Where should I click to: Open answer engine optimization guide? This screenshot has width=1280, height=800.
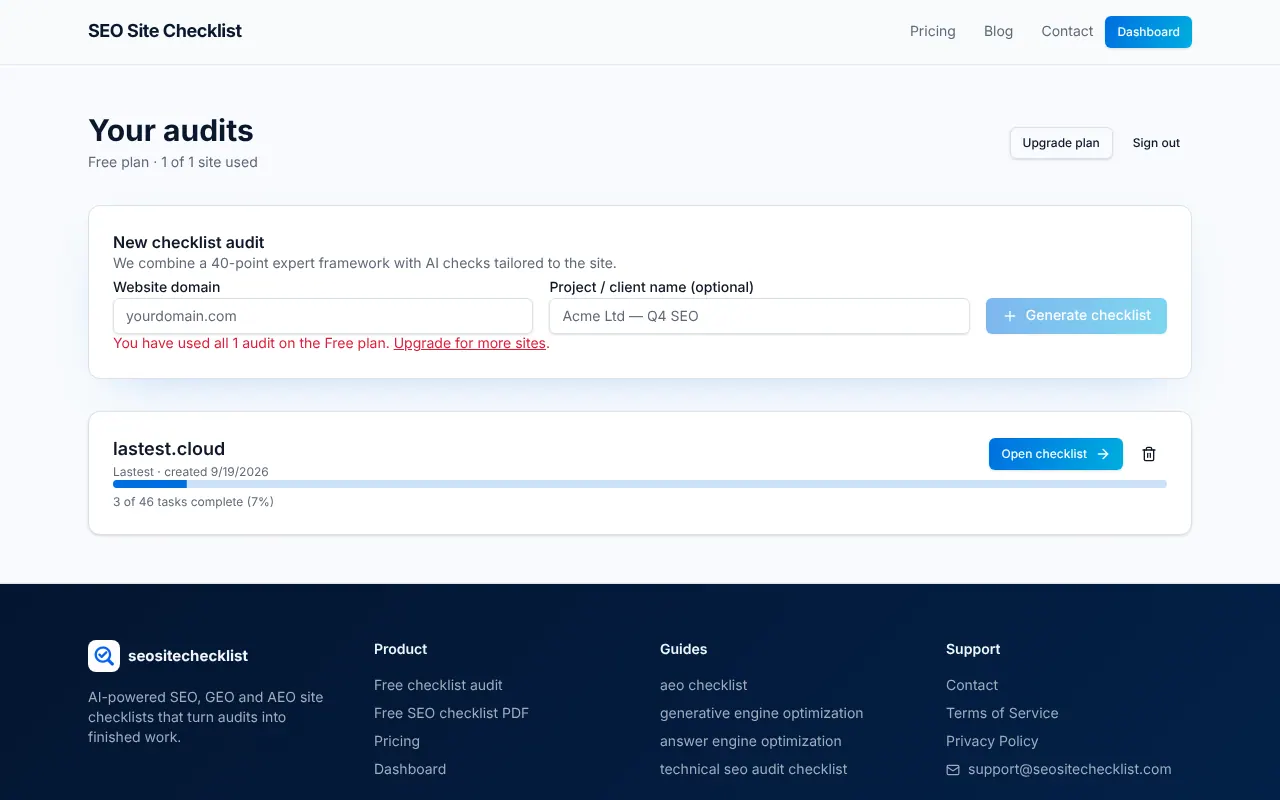pos(751,741)
